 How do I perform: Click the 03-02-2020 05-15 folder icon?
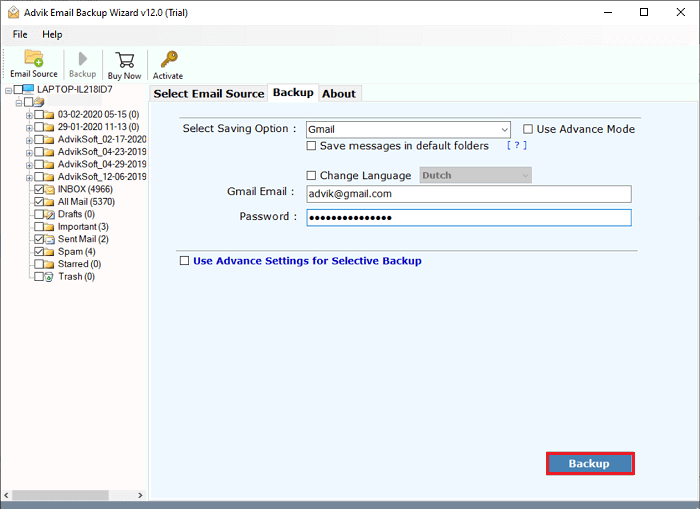pos(50,115)
